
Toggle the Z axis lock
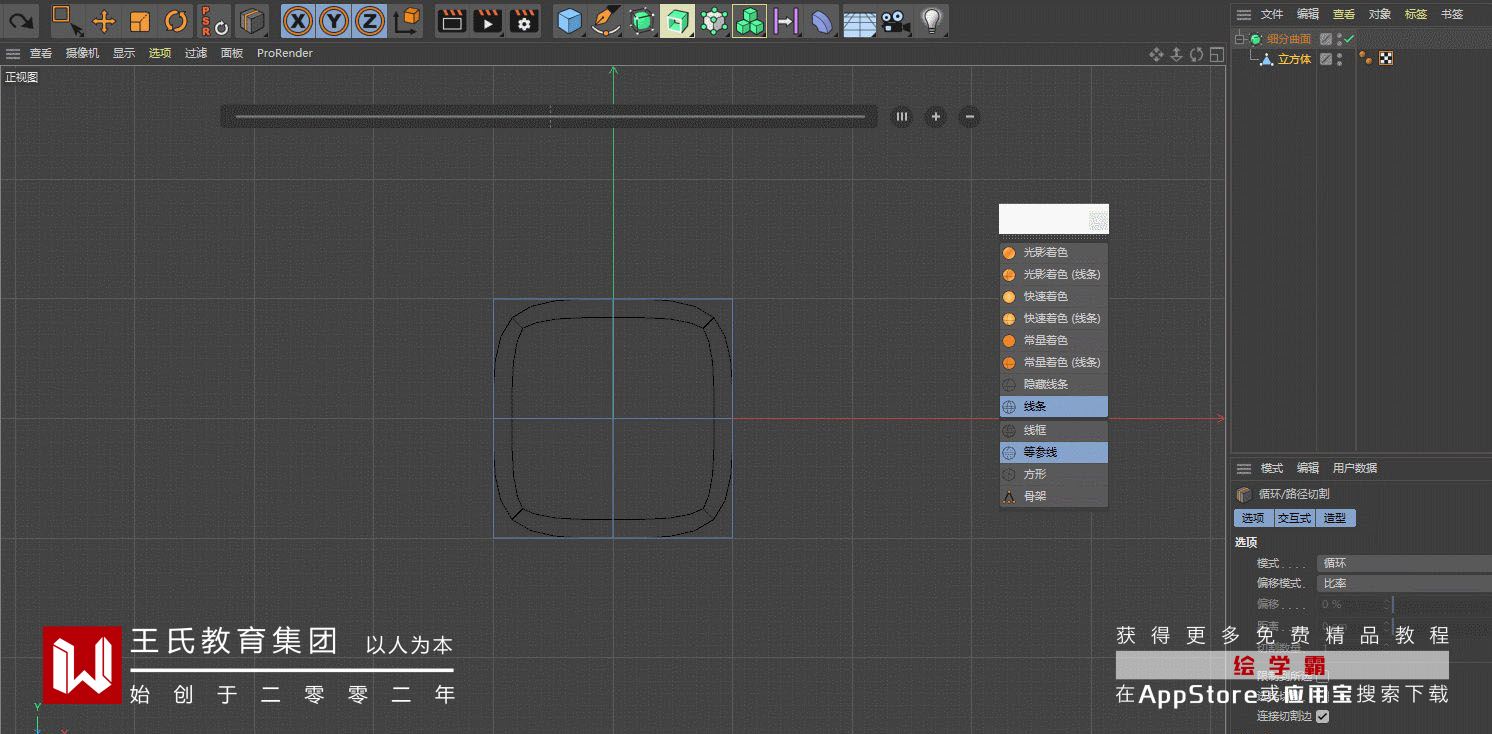tap(370, 21)
